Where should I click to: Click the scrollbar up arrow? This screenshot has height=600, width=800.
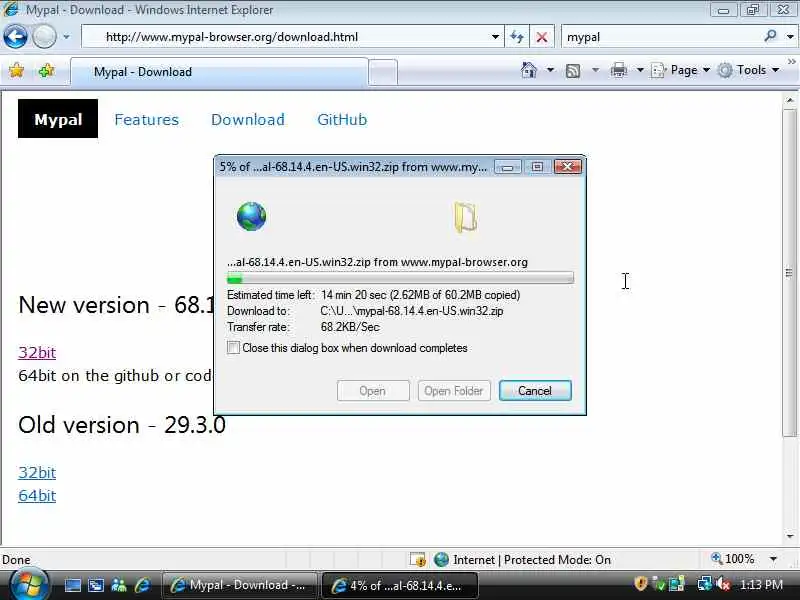(790, 101)
